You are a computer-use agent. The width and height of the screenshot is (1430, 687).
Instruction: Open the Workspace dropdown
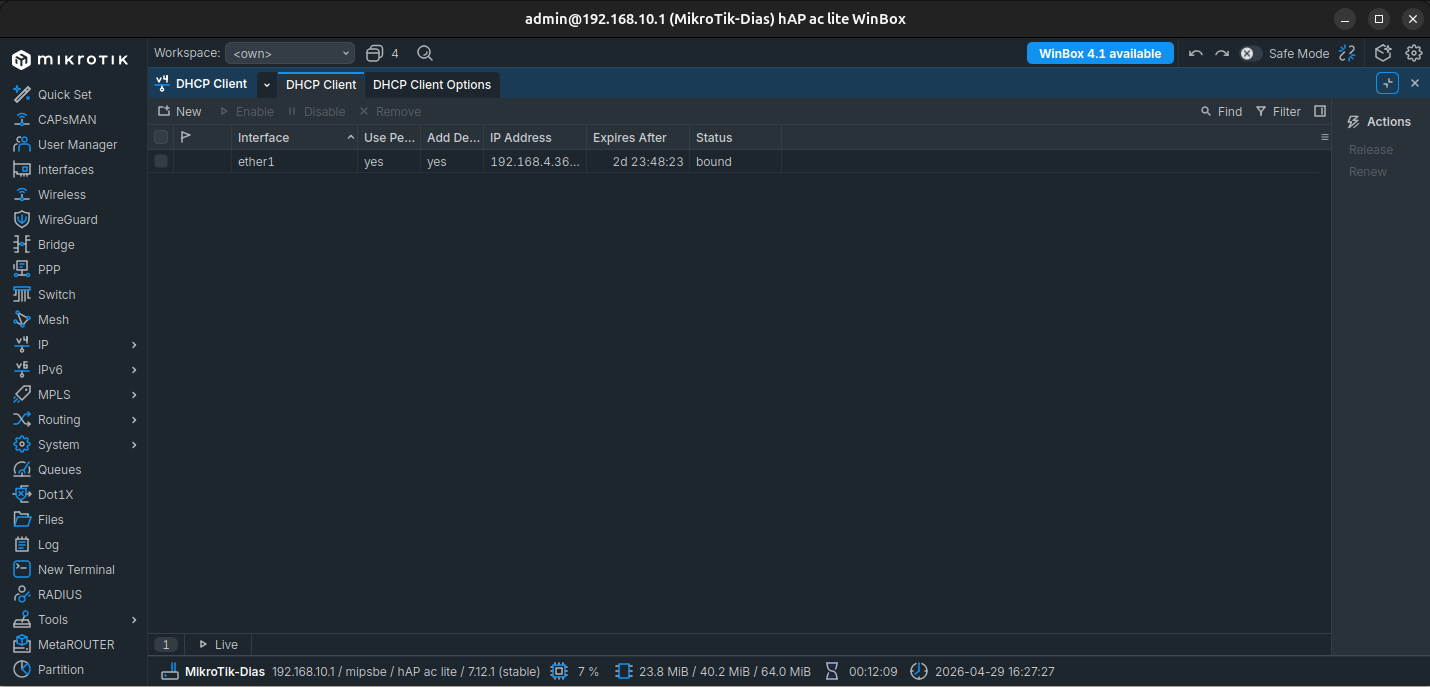290,53
